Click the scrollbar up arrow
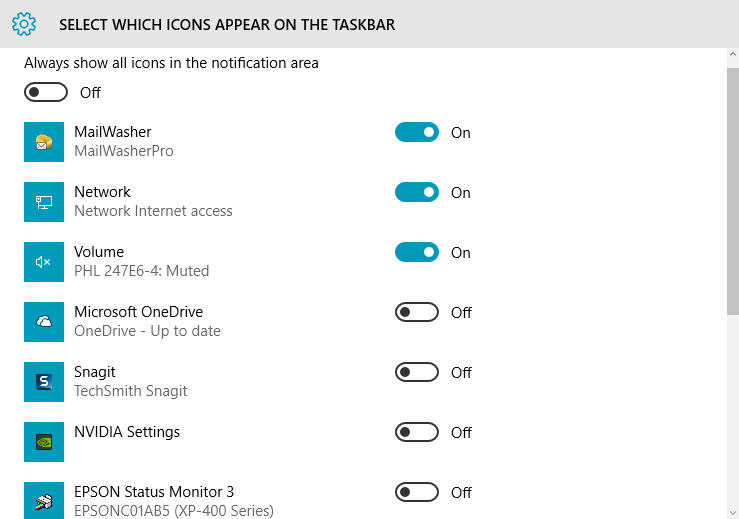739x519 pixels. [x=733, y=54]
